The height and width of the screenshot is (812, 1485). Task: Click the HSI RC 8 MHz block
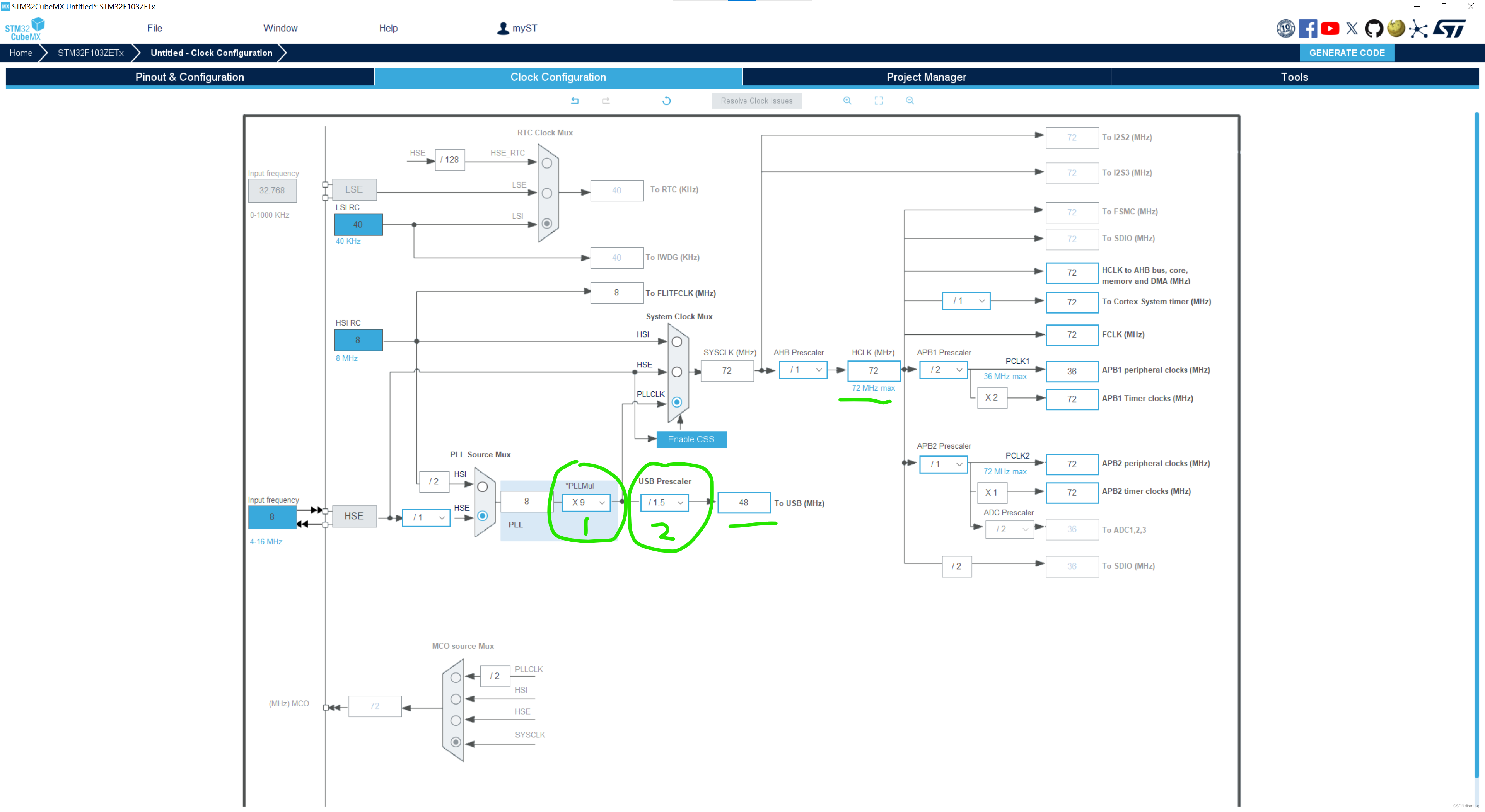[358, 340]
